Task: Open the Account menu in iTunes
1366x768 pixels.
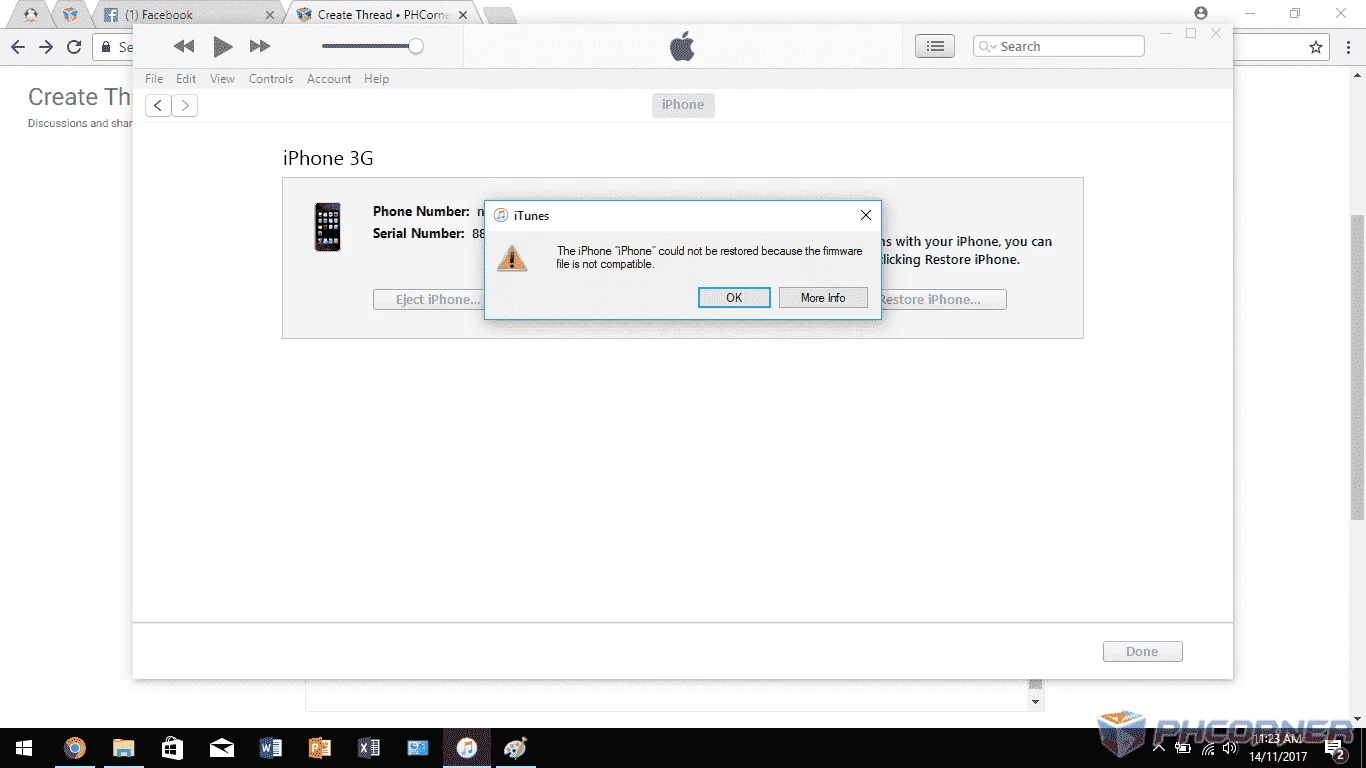Action: (329, 79)
